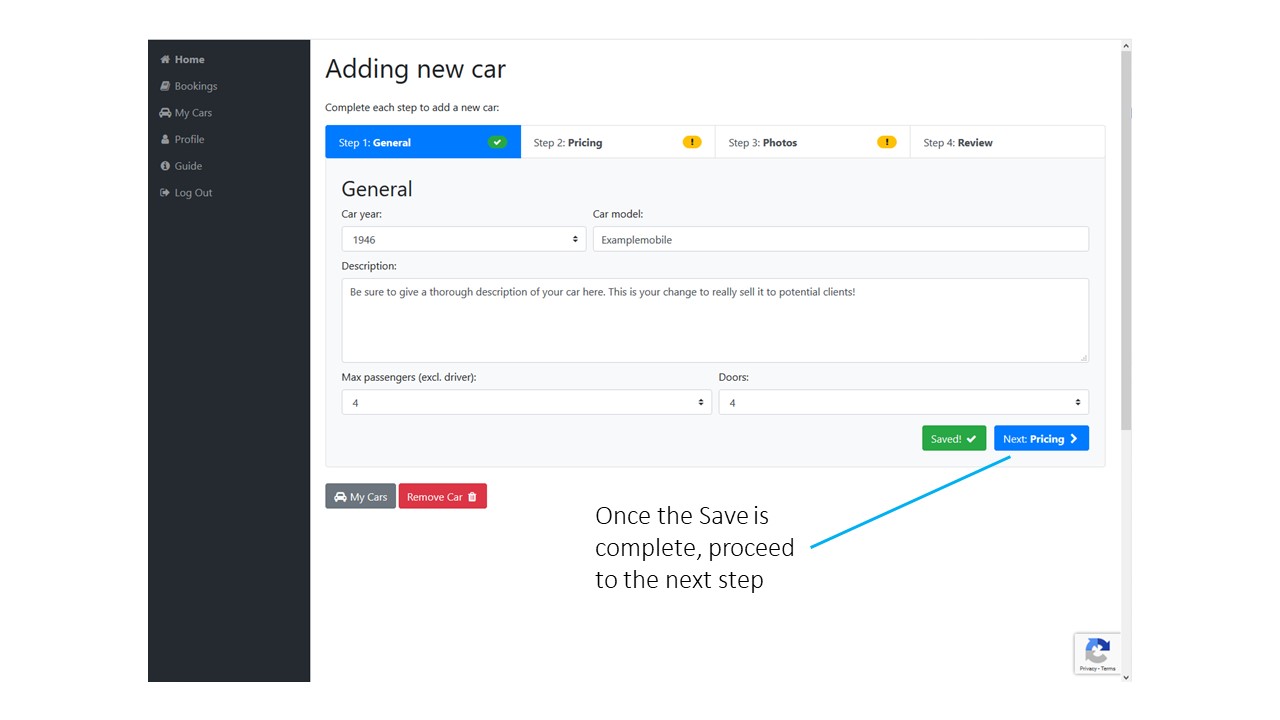This screenshot has height=720, width=1280.
Task: Click car icon on gray My Cars button
Action: coord(340,497)
